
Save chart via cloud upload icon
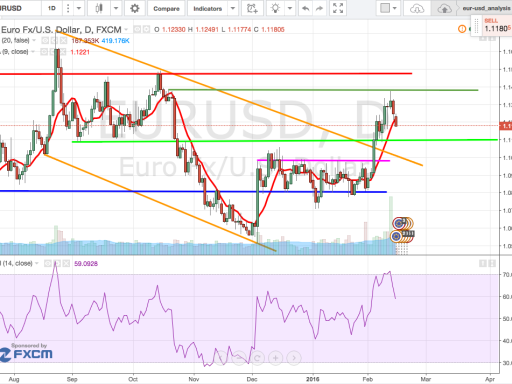click(x=444, y=8)
